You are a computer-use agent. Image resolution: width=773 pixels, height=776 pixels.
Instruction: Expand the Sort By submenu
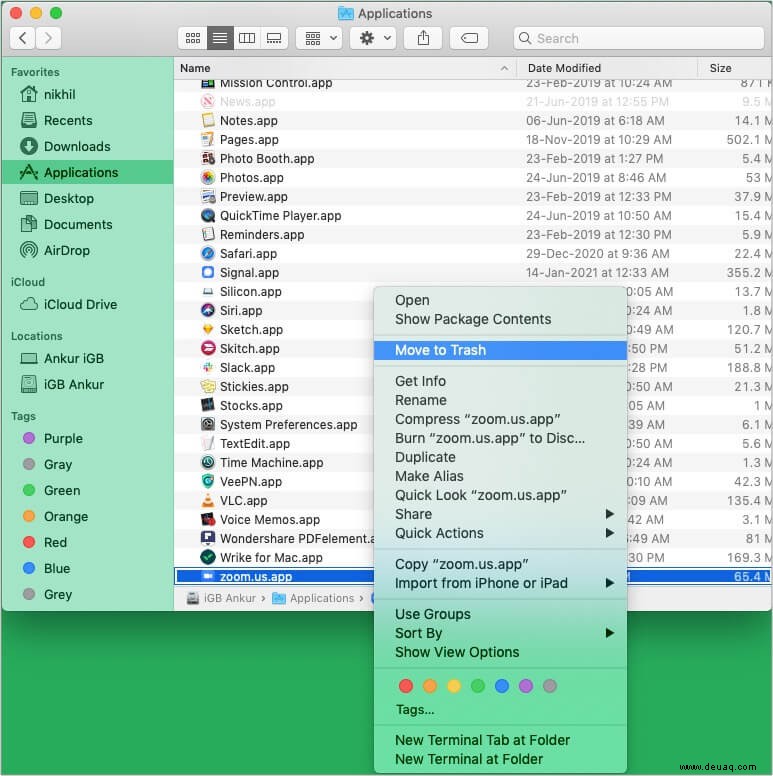[500, 633]
